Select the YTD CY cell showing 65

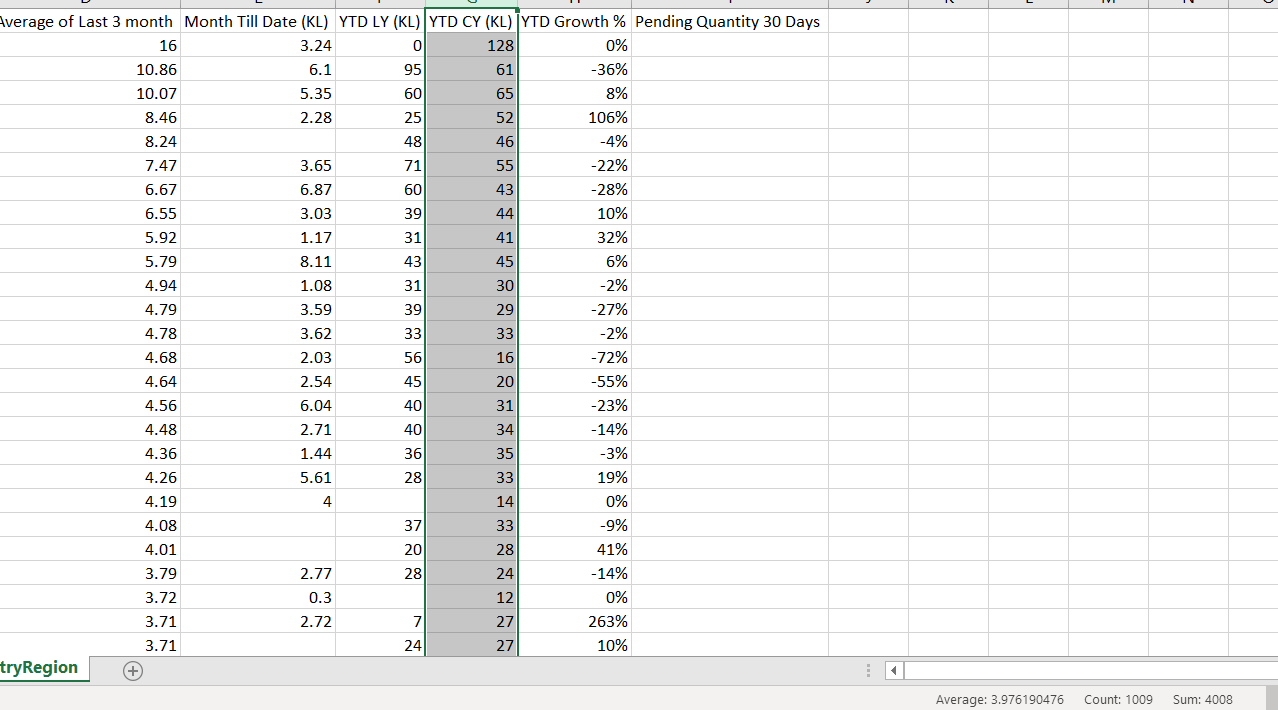tap(471, 93)
